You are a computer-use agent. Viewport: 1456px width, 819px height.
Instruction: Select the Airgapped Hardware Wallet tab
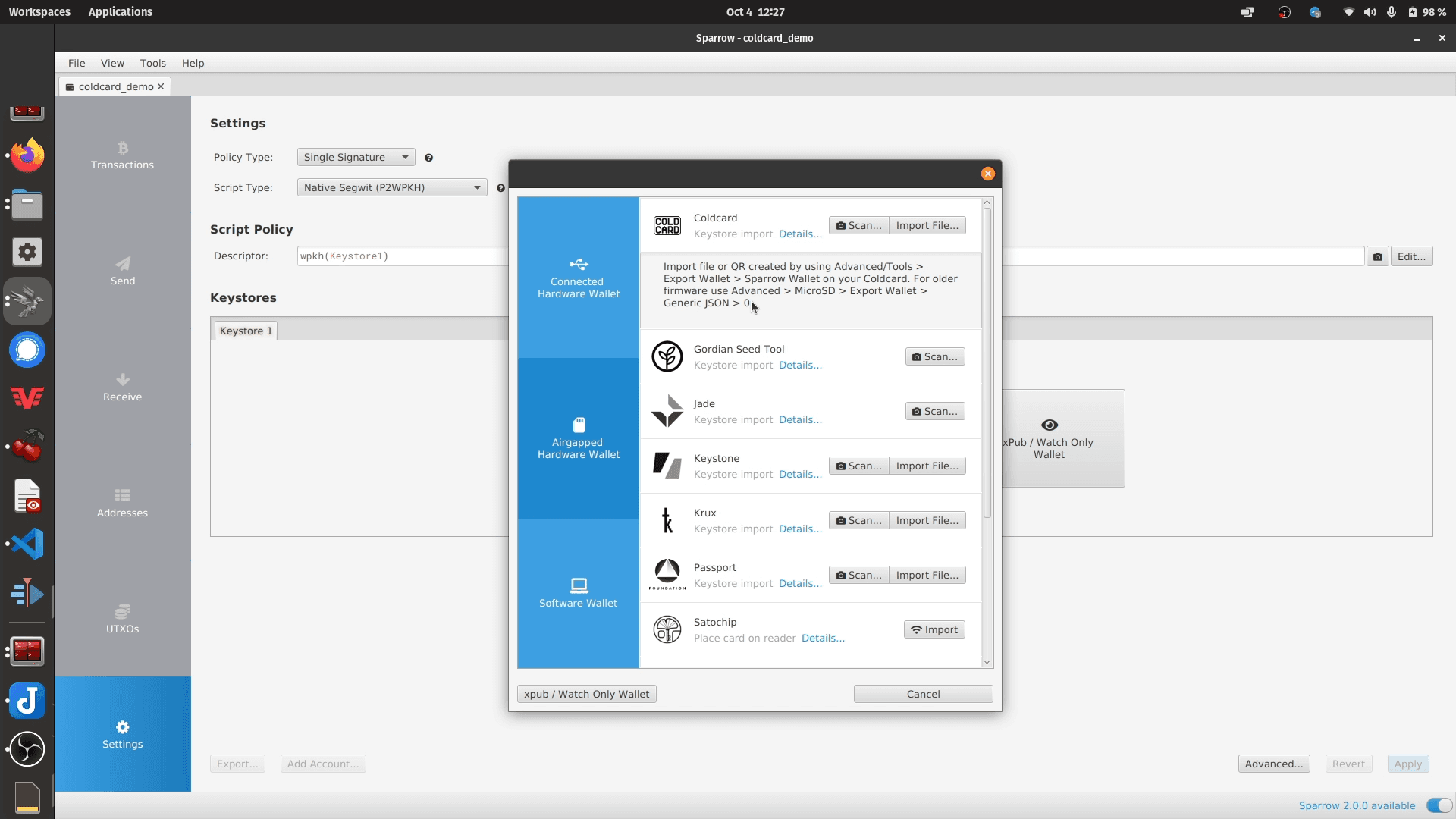click(x=579, y=438)
